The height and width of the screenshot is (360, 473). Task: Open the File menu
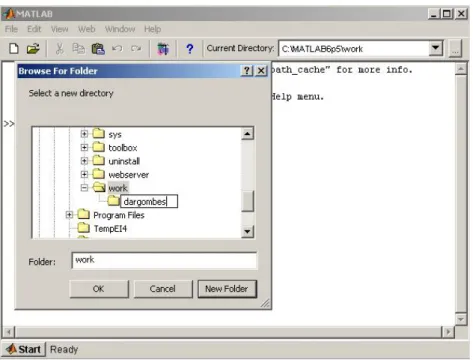11,29
